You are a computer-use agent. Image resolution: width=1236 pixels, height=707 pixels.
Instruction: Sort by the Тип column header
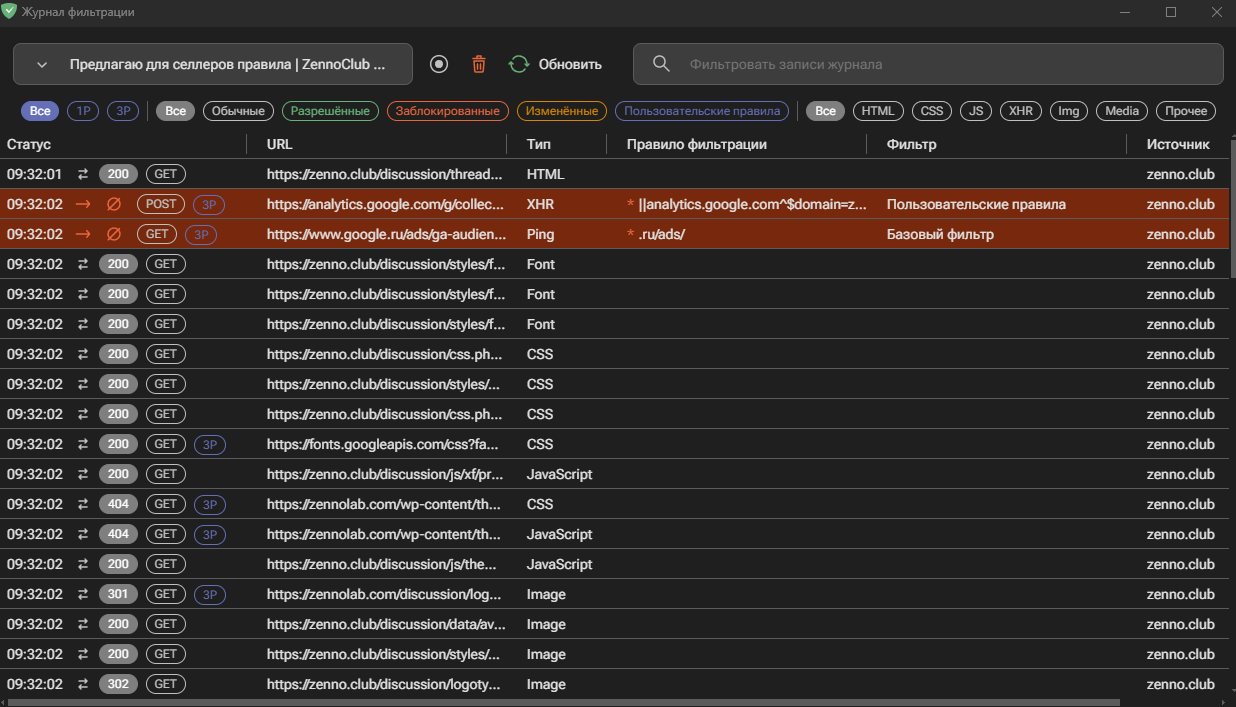539,144
